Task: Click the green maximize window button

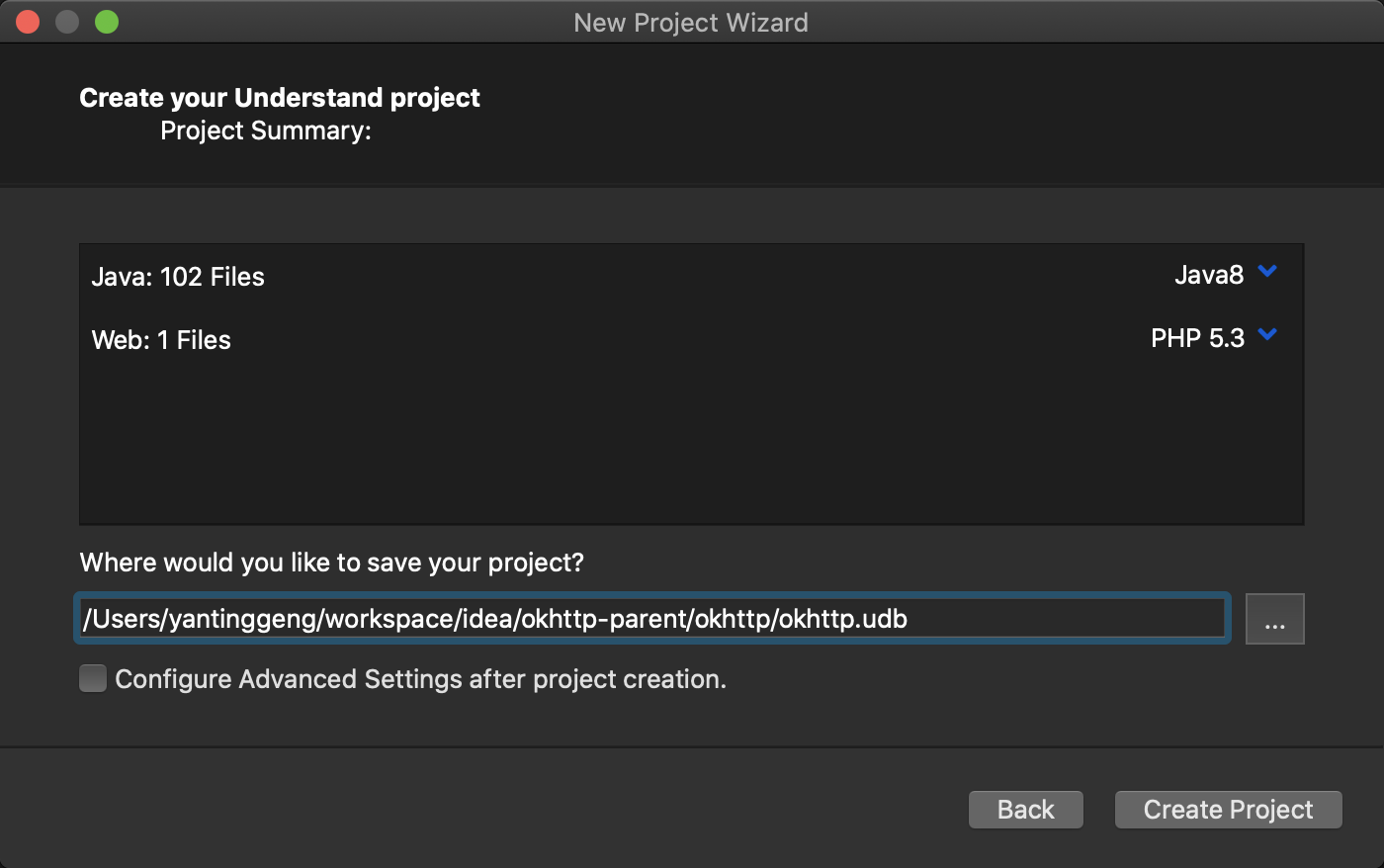Action: (x=107, y=22)
